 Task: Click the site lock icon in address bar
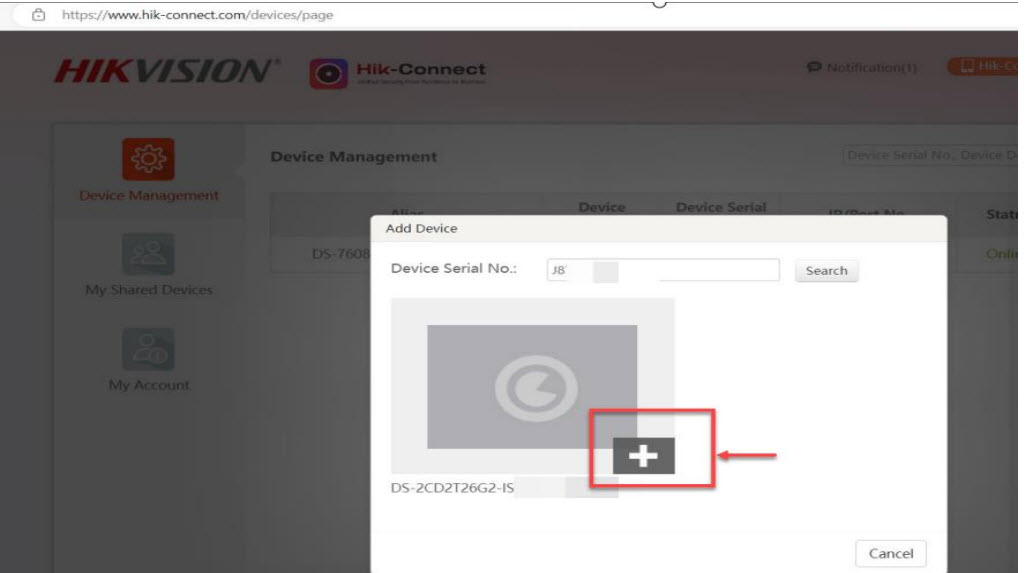[x=39, y=15]
